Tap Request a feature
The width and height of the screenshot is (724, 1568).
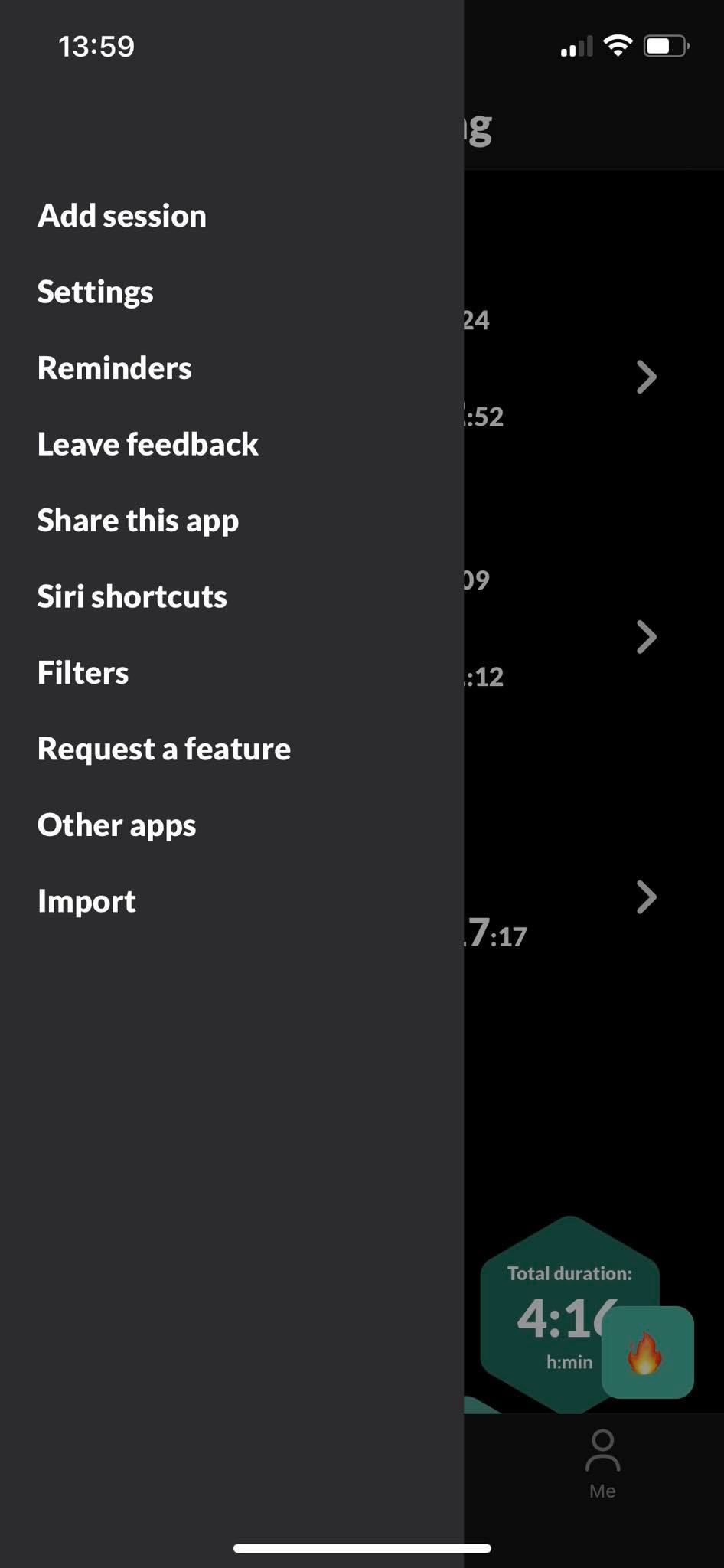point(164,749)
